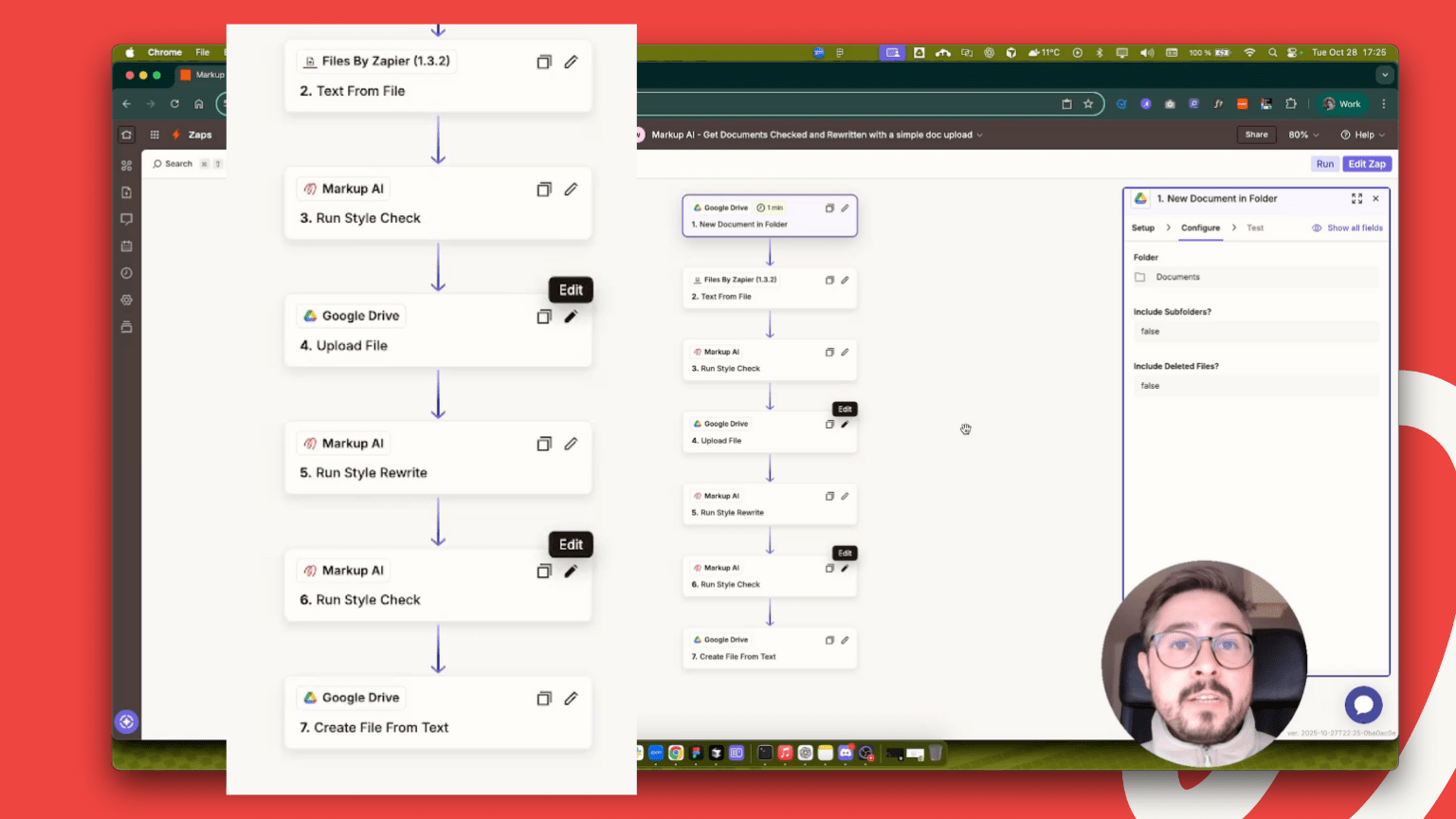The image size is (1456, 819).
Task: Open the chat bubble icon at bottom right
Action: (1363, 704)
